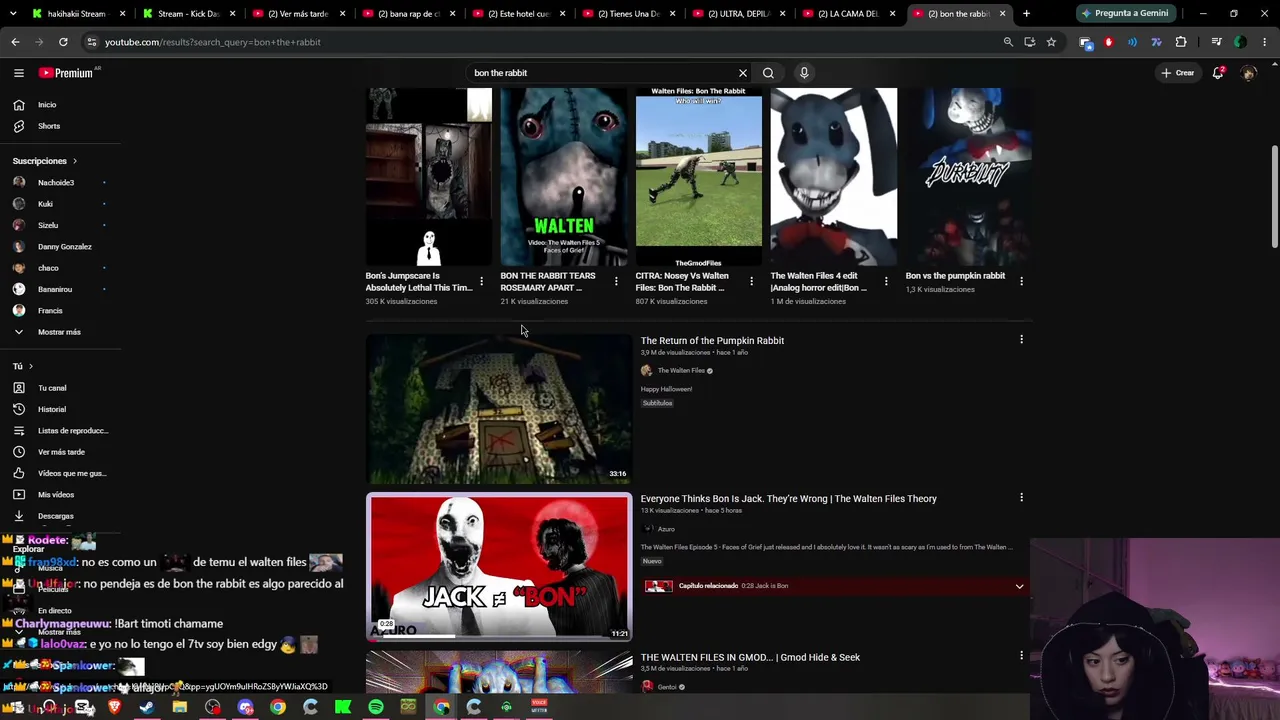Click the browser address bar URL
The width and height of the screenshot is (1280, 720).
pos(212,42)
